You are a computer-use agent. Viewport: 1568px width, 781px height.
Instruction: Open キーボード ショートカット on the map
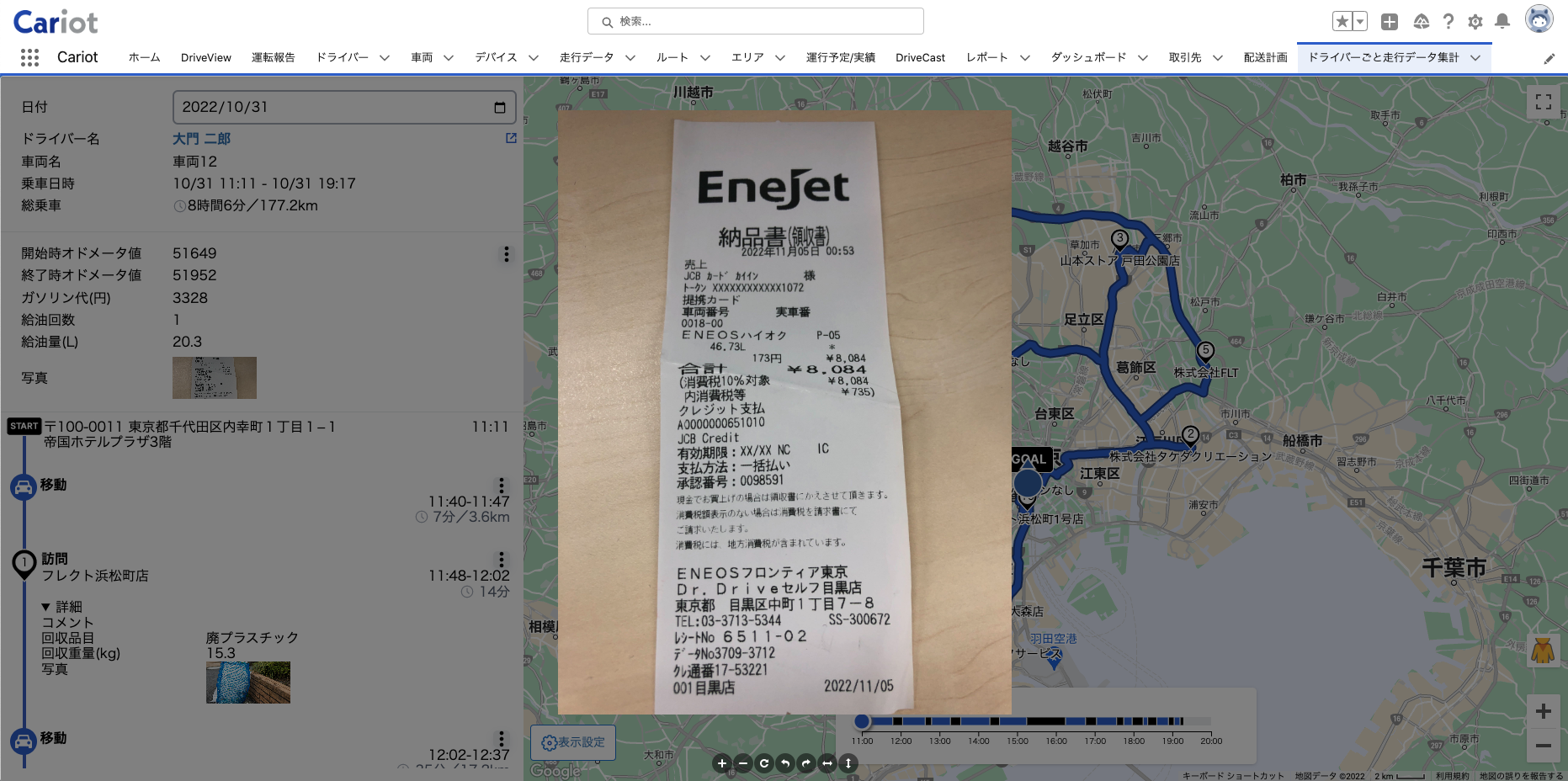pyautogui.click(x=1233, y=776)
